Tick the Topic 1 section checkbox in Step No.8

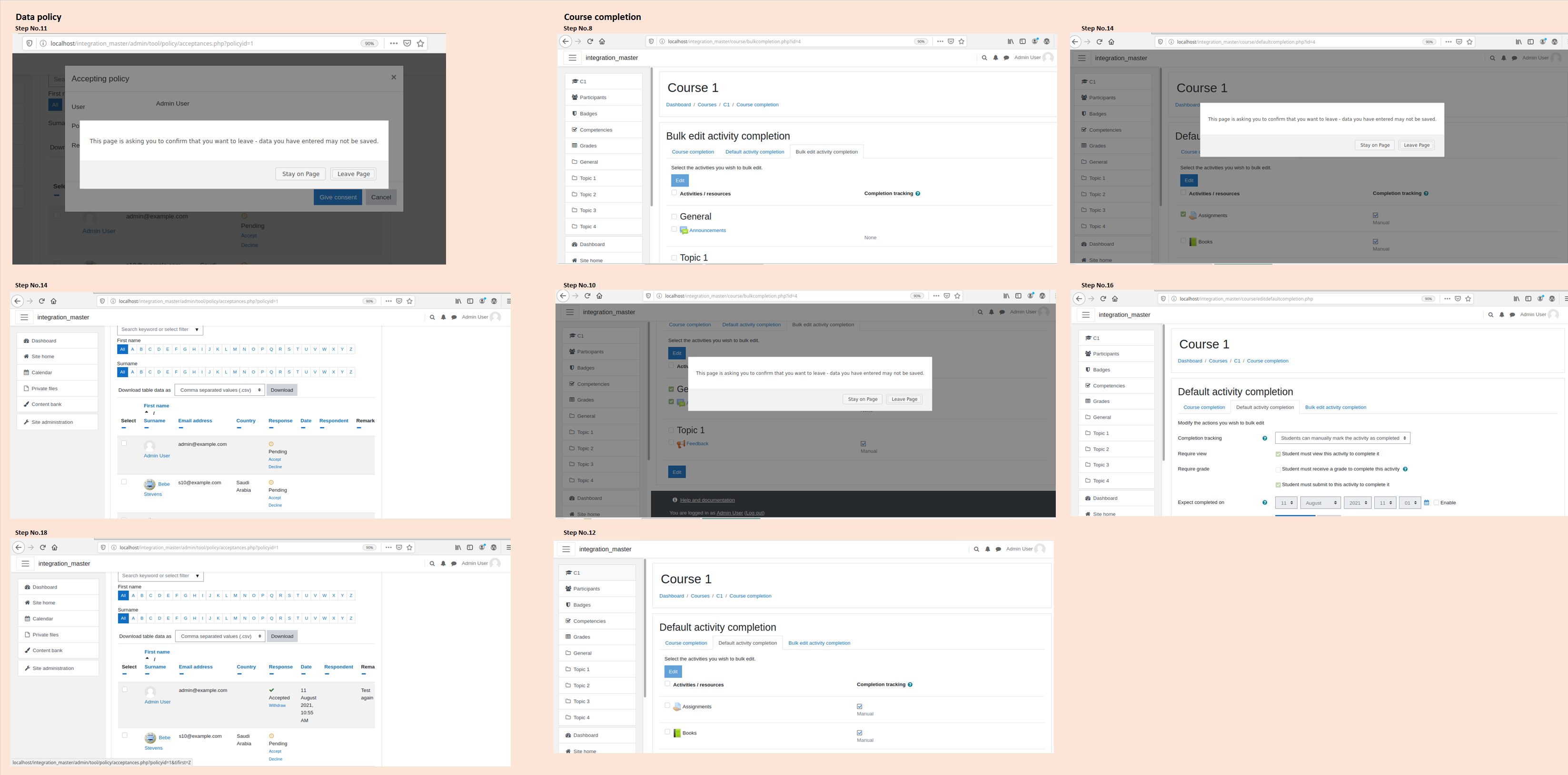click(x=674, y=258)
